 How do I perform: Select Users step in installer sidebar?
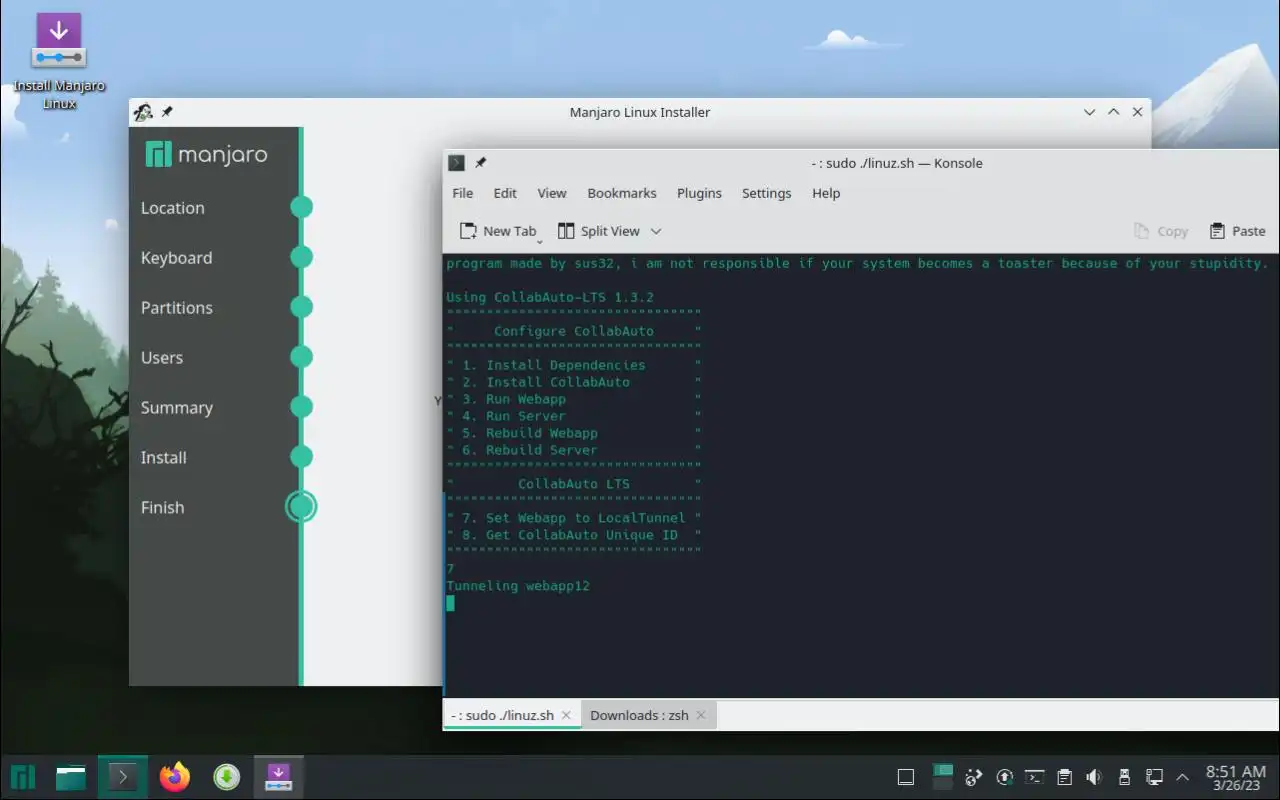pos(161,358)
